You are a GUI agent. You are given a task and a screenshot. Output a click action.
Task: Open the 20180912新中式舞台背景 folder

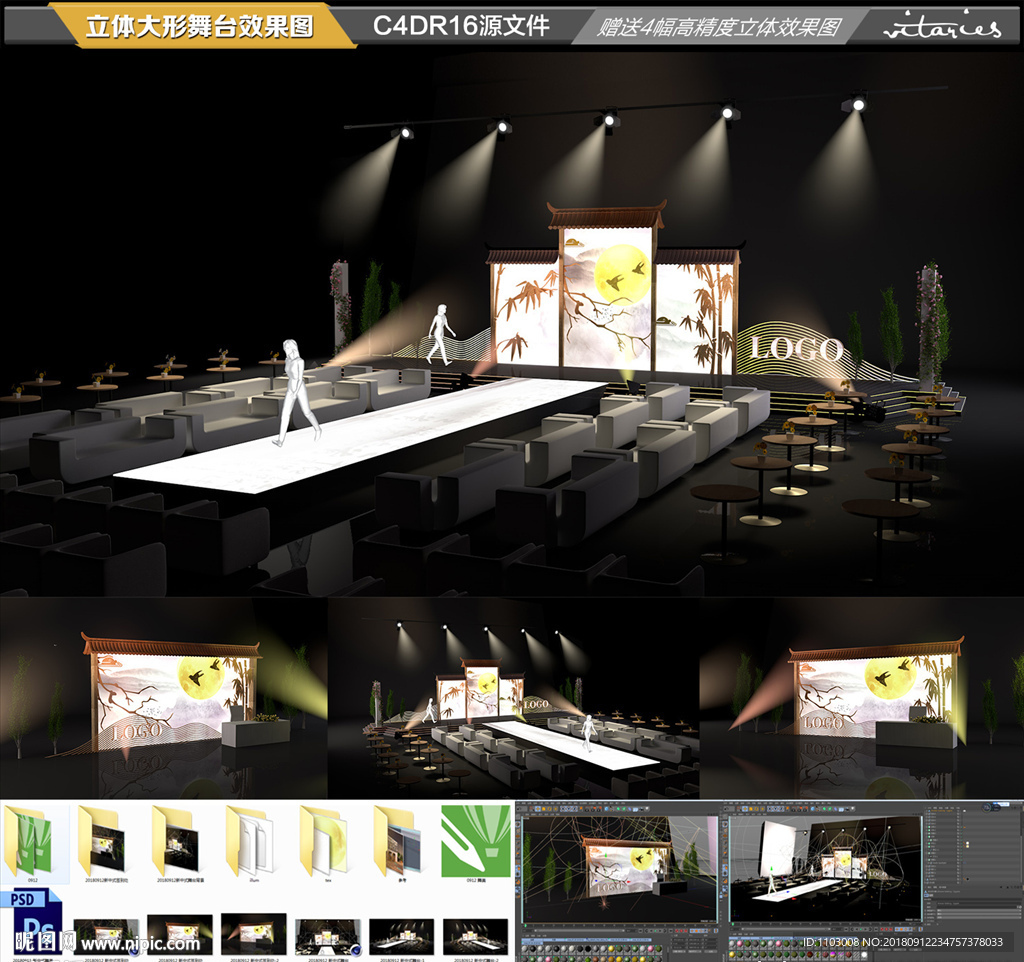[180, 840]
